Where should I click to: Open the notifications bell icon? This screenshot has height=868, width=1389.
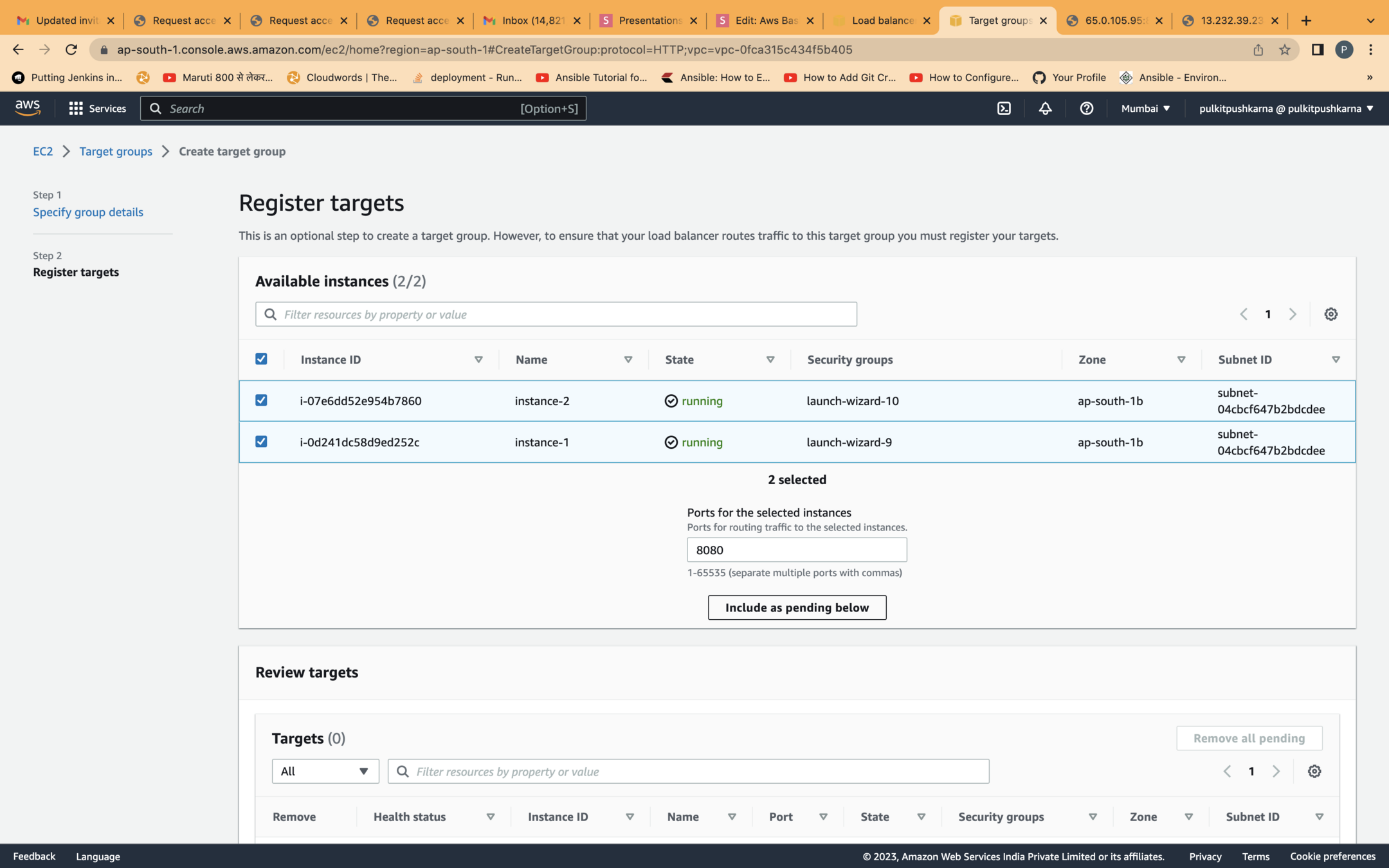tap(1045, 108)
